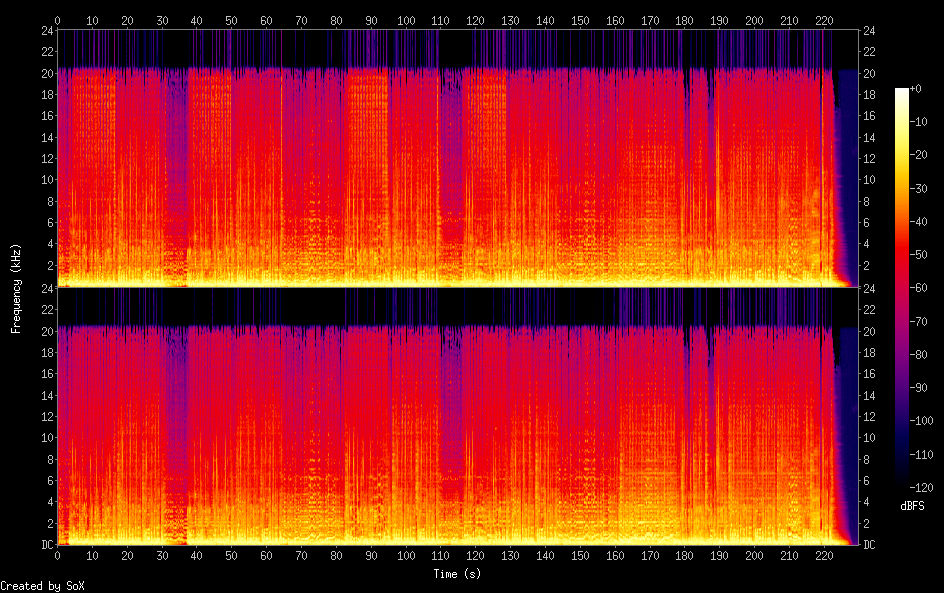The height and width of the screenshot is (593, 944).
Task: Click the 170 tick label on the bottom time axis
Action: coord(650,555)
